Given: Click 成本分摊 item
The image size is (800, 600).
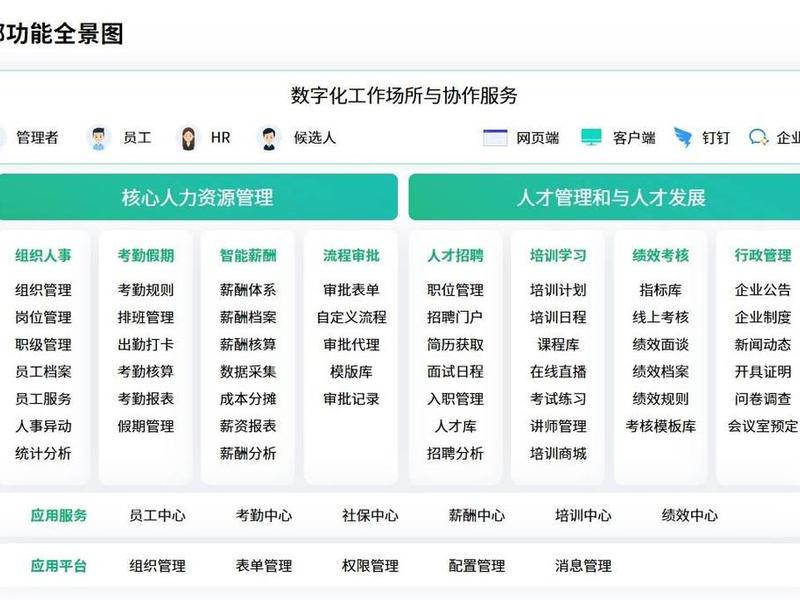Looking at the screenshot, I should tap(248, 399).
